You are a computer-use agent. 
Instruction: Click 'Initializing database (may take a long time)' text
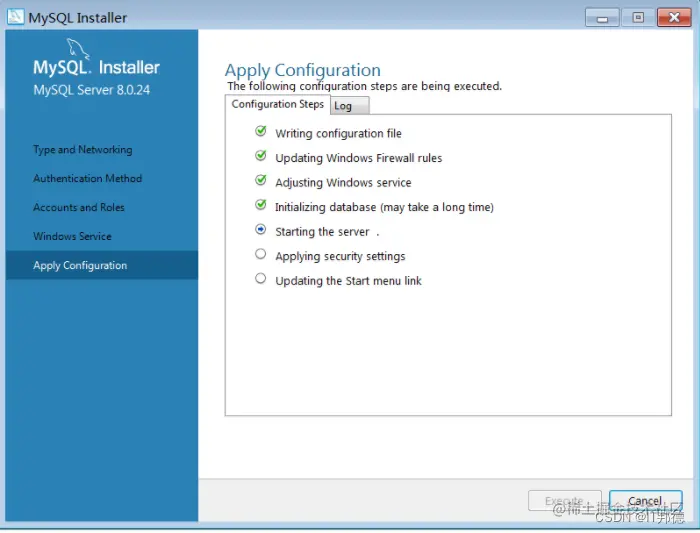(x=384, y=207)
